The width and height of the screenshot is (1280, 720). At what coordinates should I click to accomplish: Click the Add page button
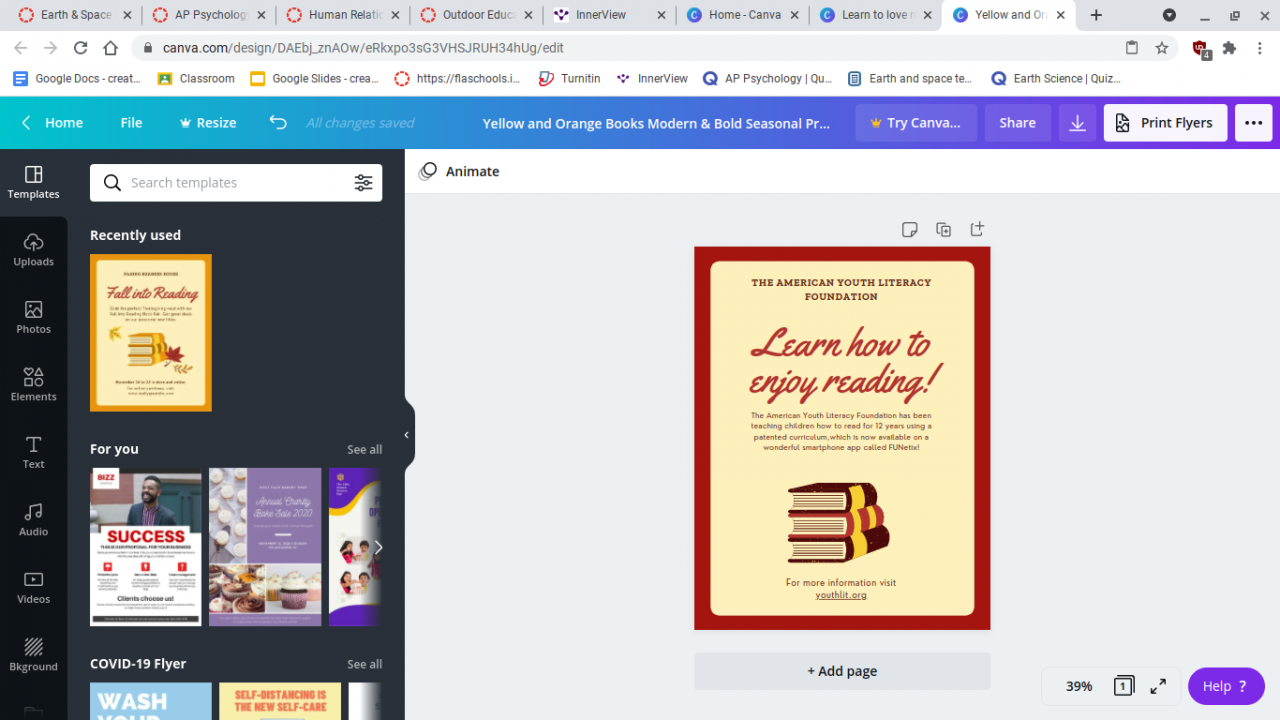(842, 671)
